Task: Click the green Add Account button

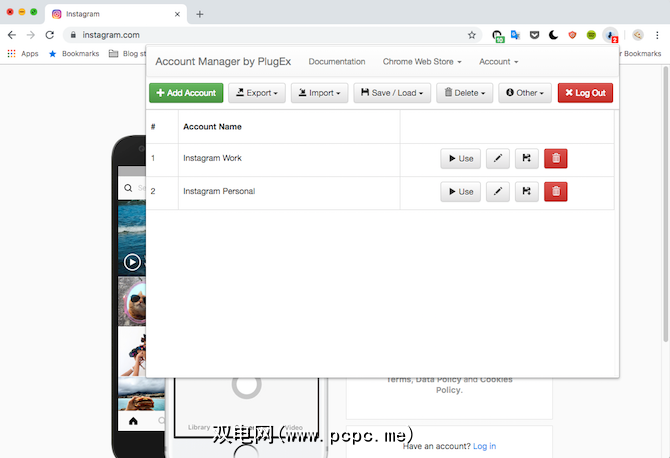Action: 186,93
